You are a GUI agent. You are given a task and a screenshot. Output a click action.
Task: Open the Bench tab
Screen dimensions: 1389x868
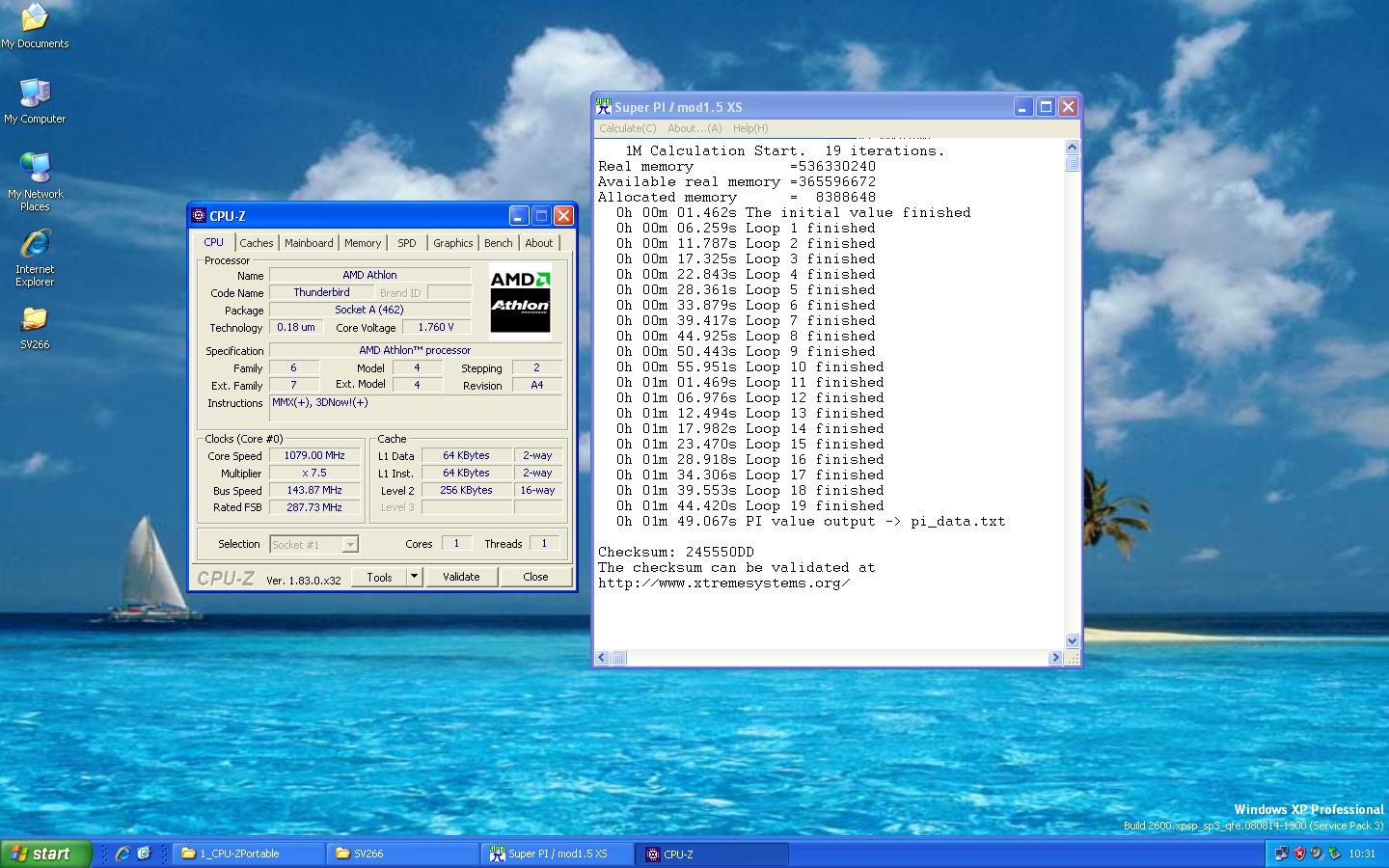499,243
